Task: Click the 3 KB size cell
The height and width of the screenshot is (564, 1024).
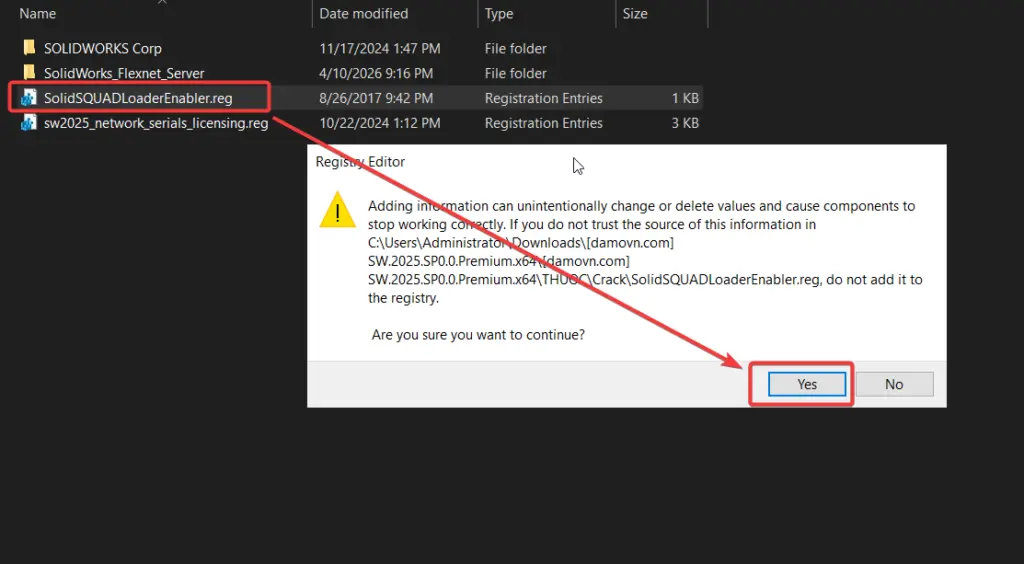Action: tap(685, 123)
